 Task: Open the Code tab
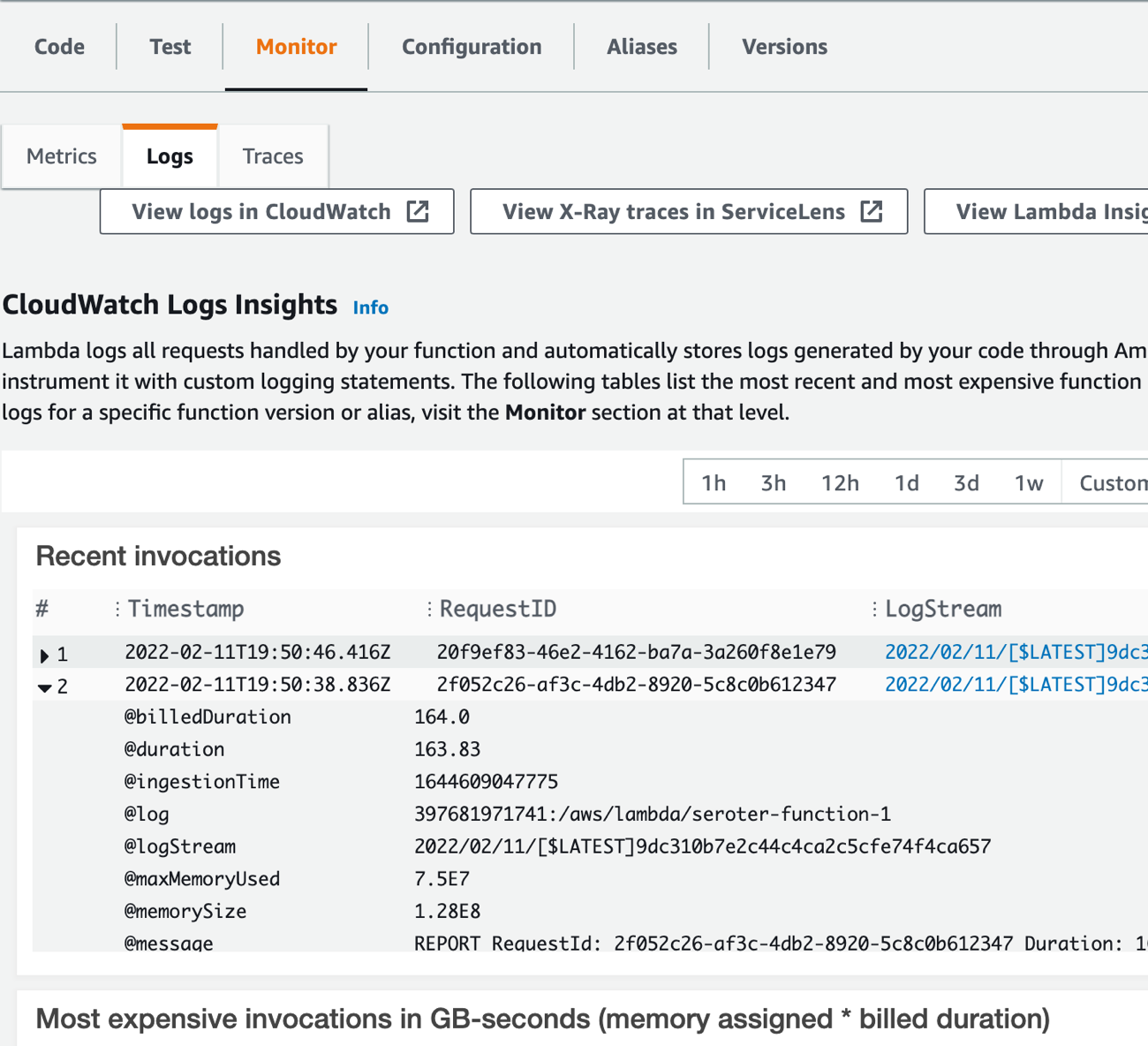pos(59,47)
